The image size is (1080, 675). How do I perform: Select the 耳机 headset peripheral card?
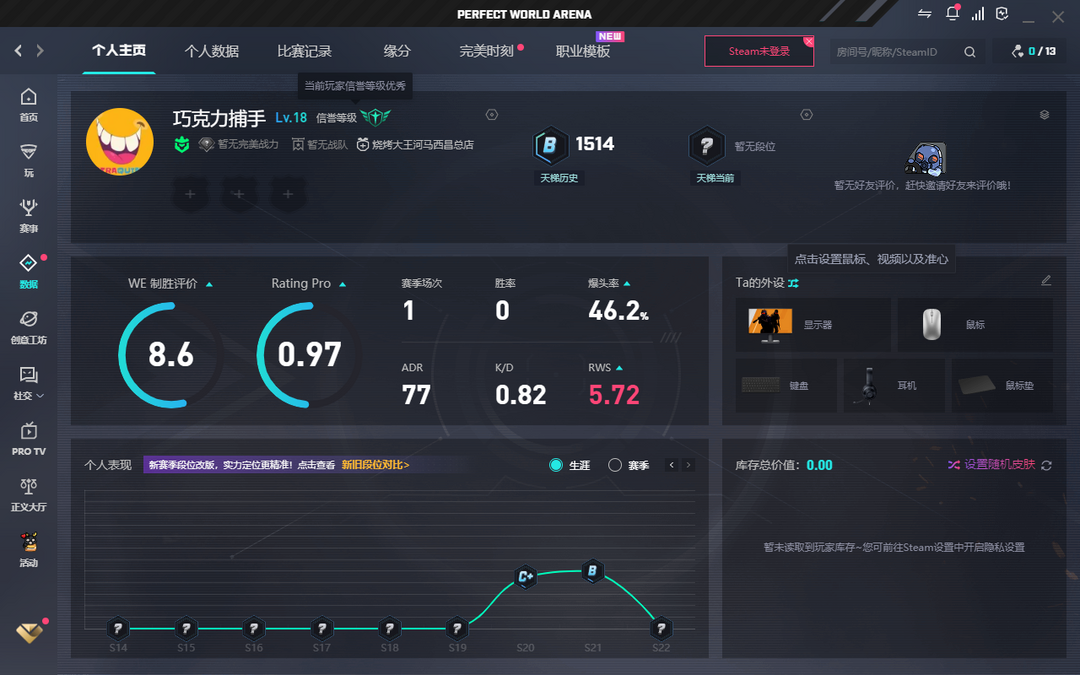point(894,385)
